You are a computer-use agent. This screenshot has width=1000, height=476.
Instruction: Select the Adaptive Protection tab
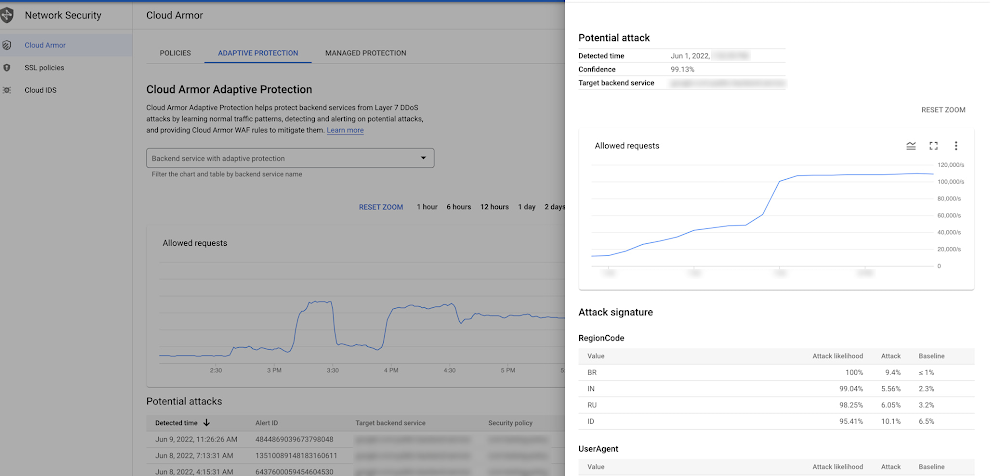(257, 53)
